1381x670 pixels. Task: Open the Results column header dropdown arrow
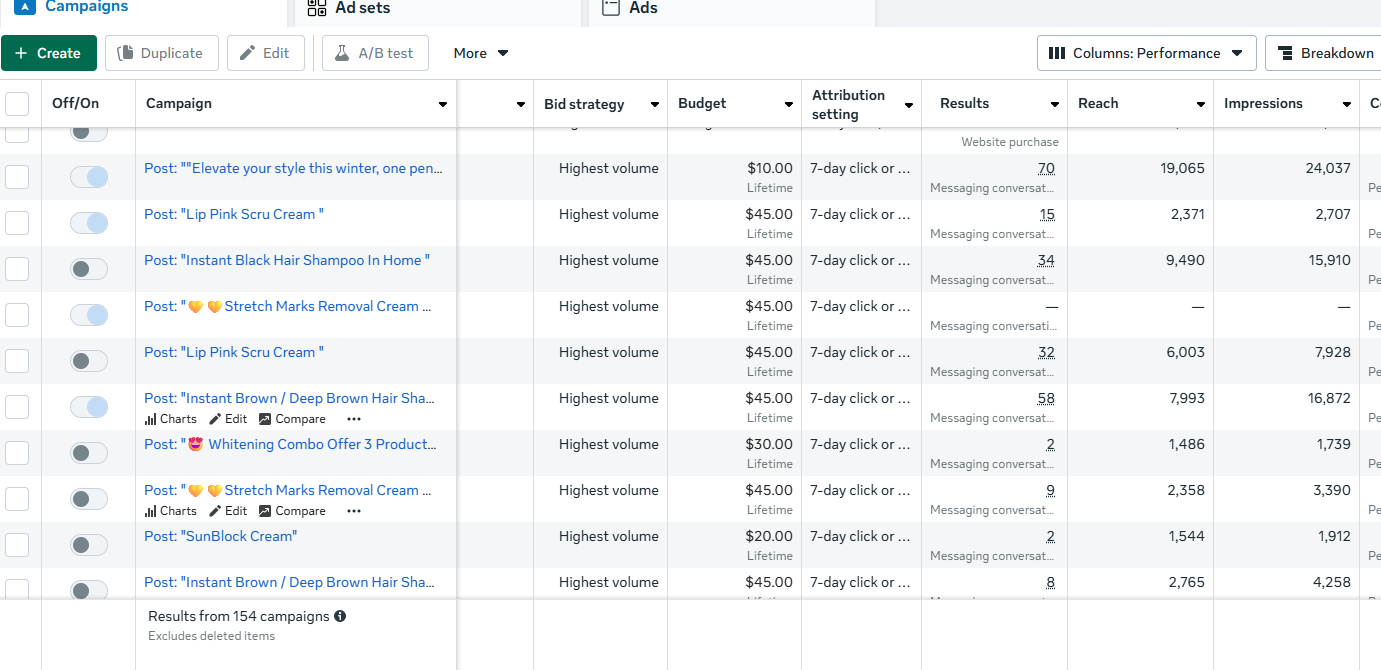[x=1054, y=105]
